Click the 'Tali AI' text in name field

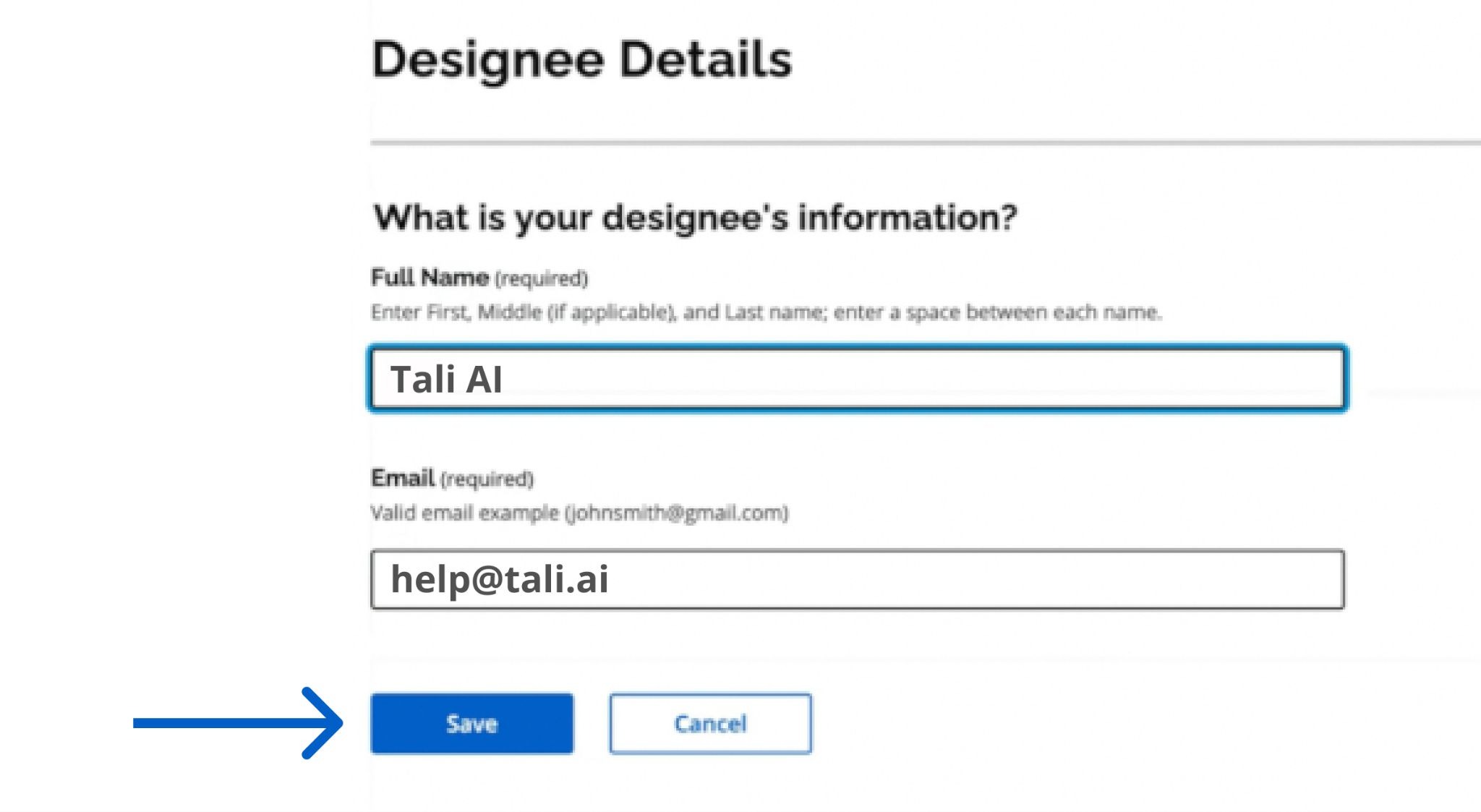click(446, 380)
